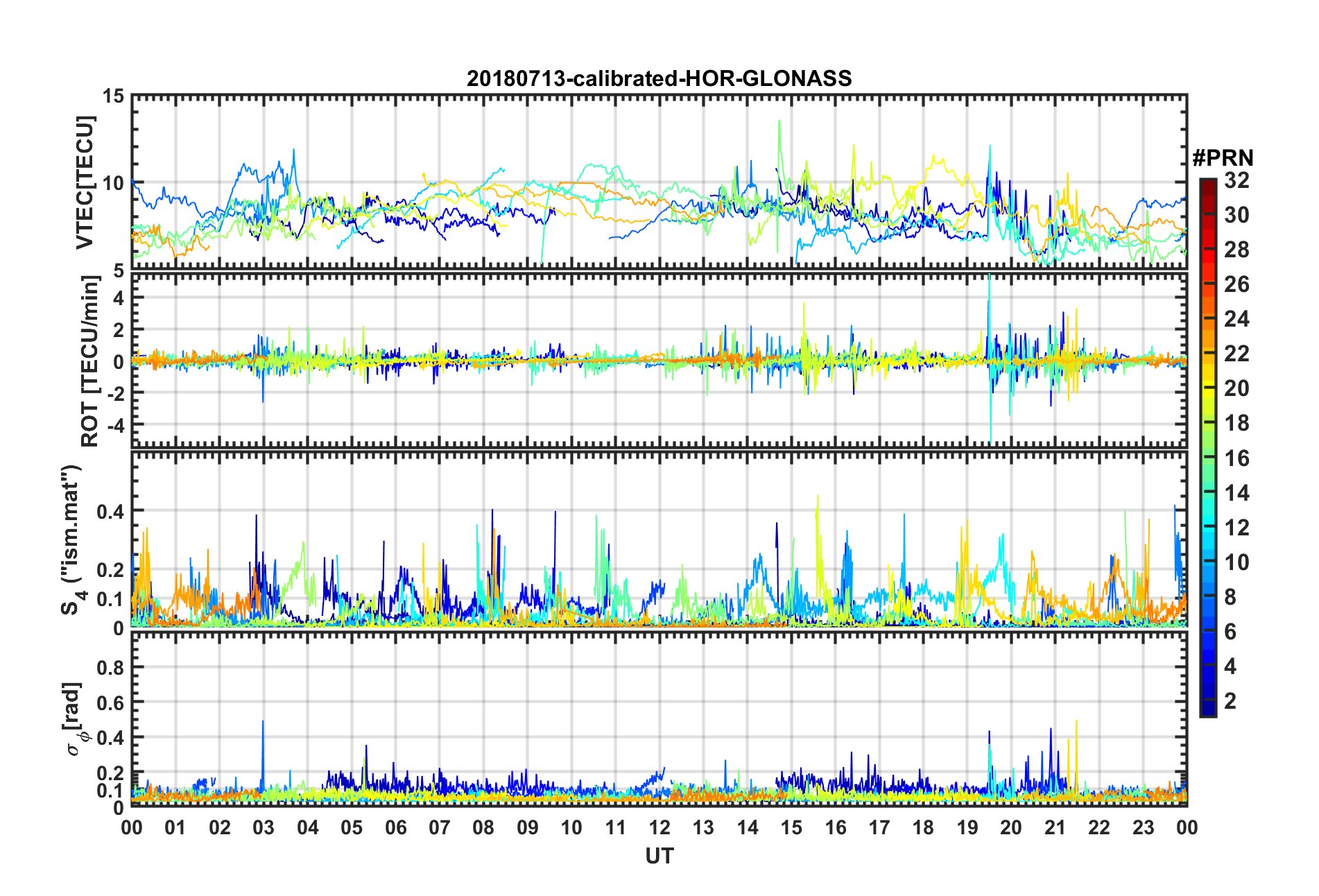The width and height of the screenshot is (1319, 896).
Task: Click the VTEC panel peak near 13.5 TECU
Action: click(x=779, y=122)
